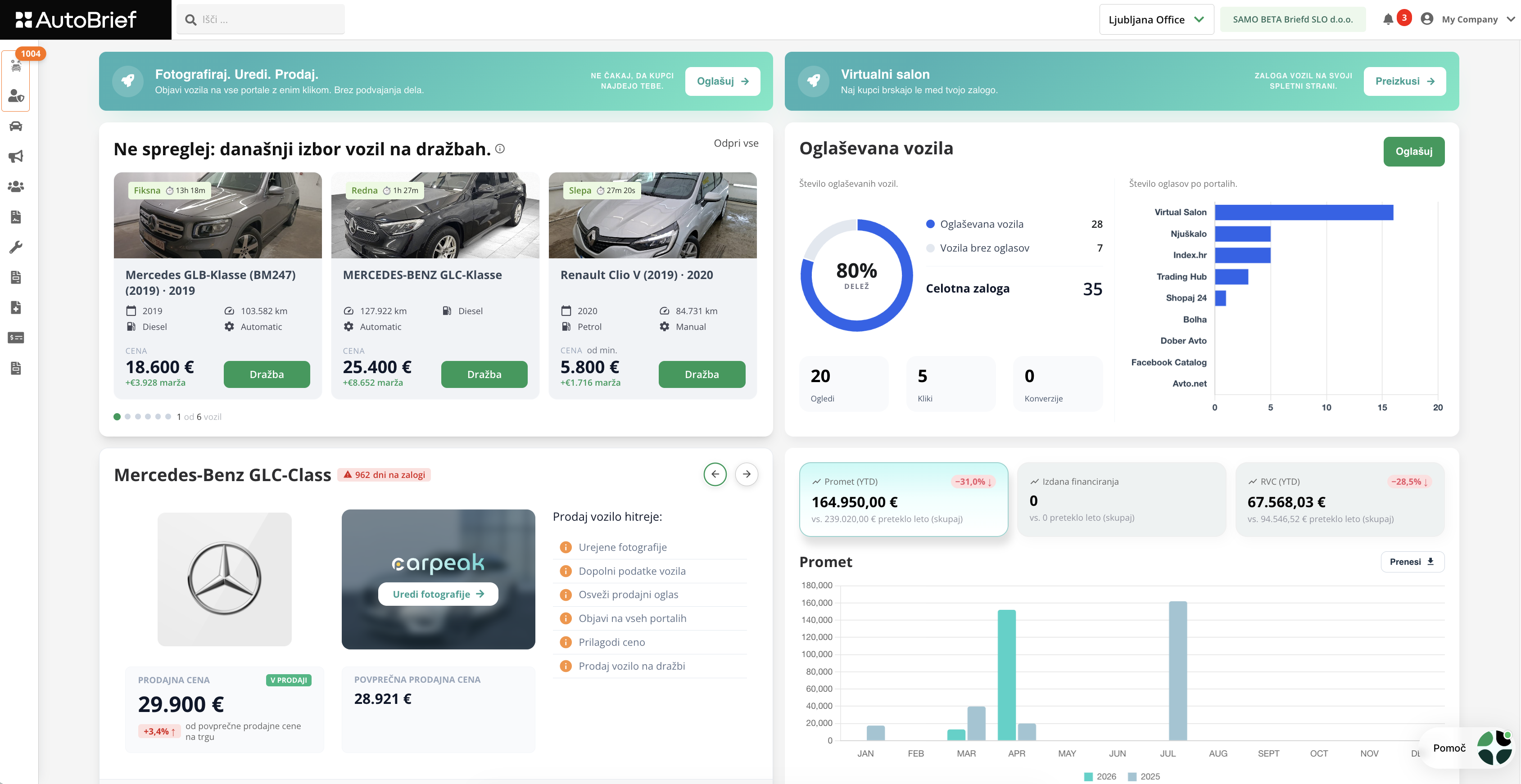This screenshot has height=784, width=1521.
Task: Select the first auction carousel dot
Action: [x=117, y=417]
